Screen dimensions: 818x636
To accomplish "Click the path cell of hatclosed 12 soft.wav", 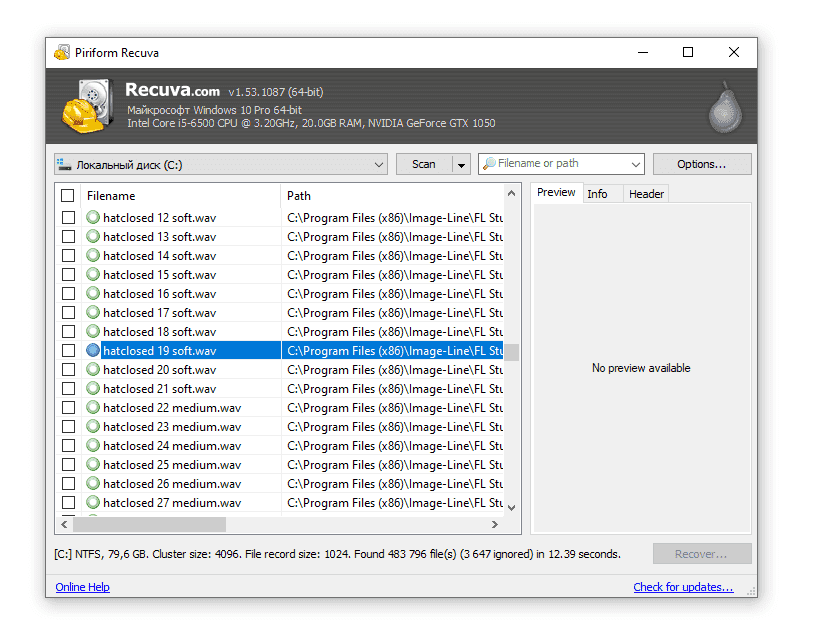I will click(x=392, y=218).
